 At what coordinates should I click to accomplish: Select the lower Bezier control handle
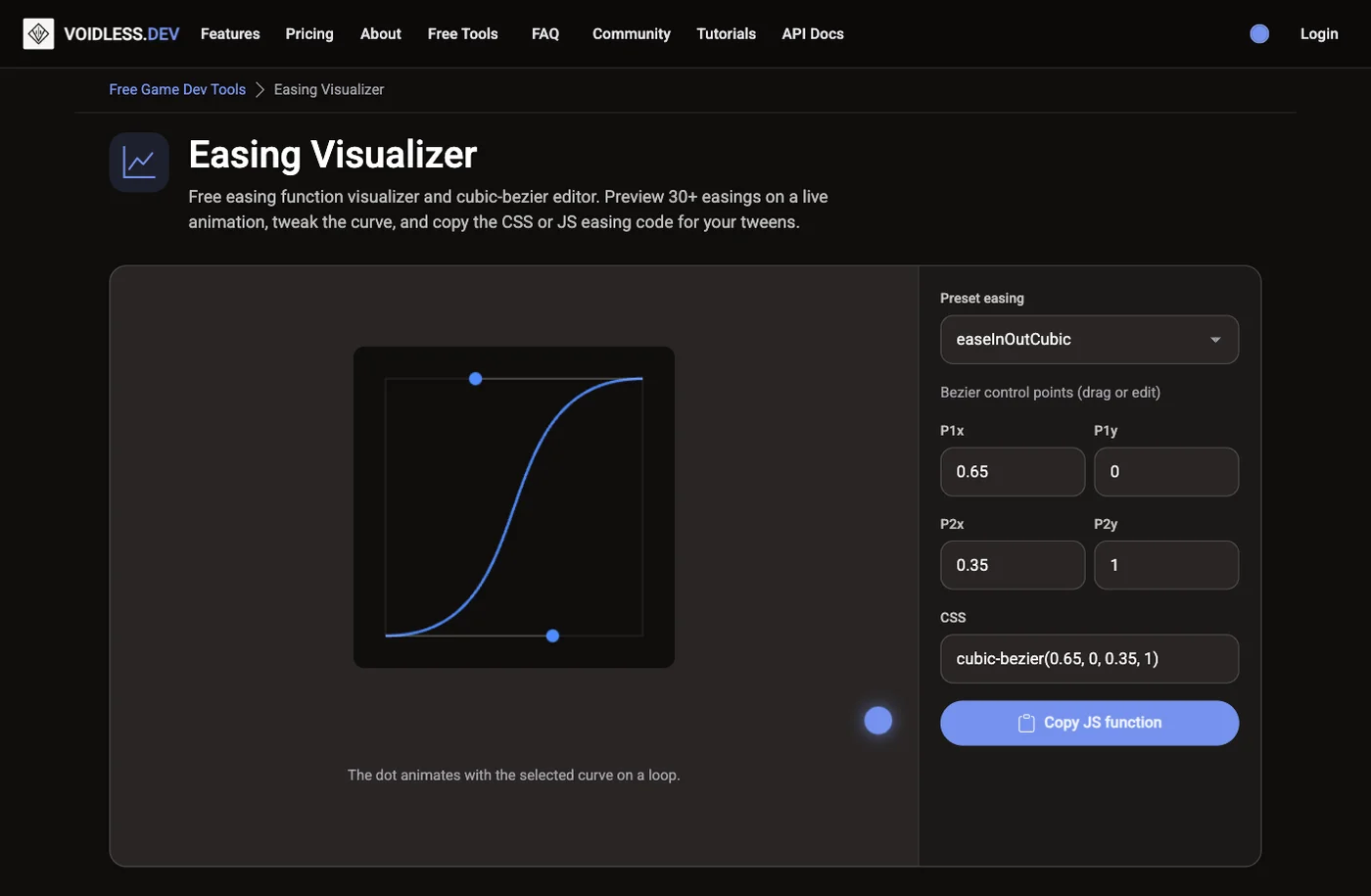pyautogui.click(x=552, y=636)
